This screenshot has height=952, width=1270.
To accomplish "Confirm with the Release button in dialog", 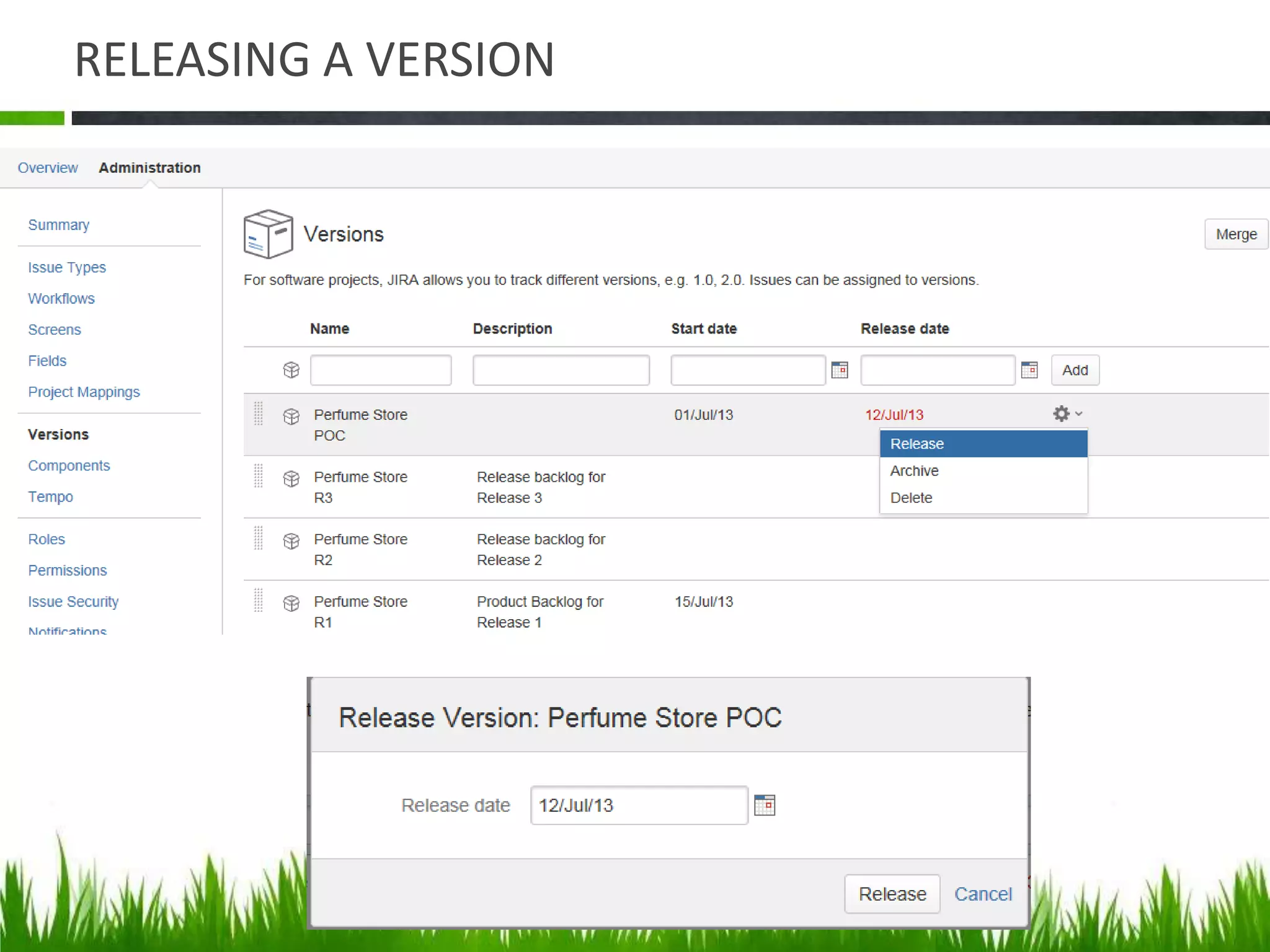I will click(x=892, y=894).
